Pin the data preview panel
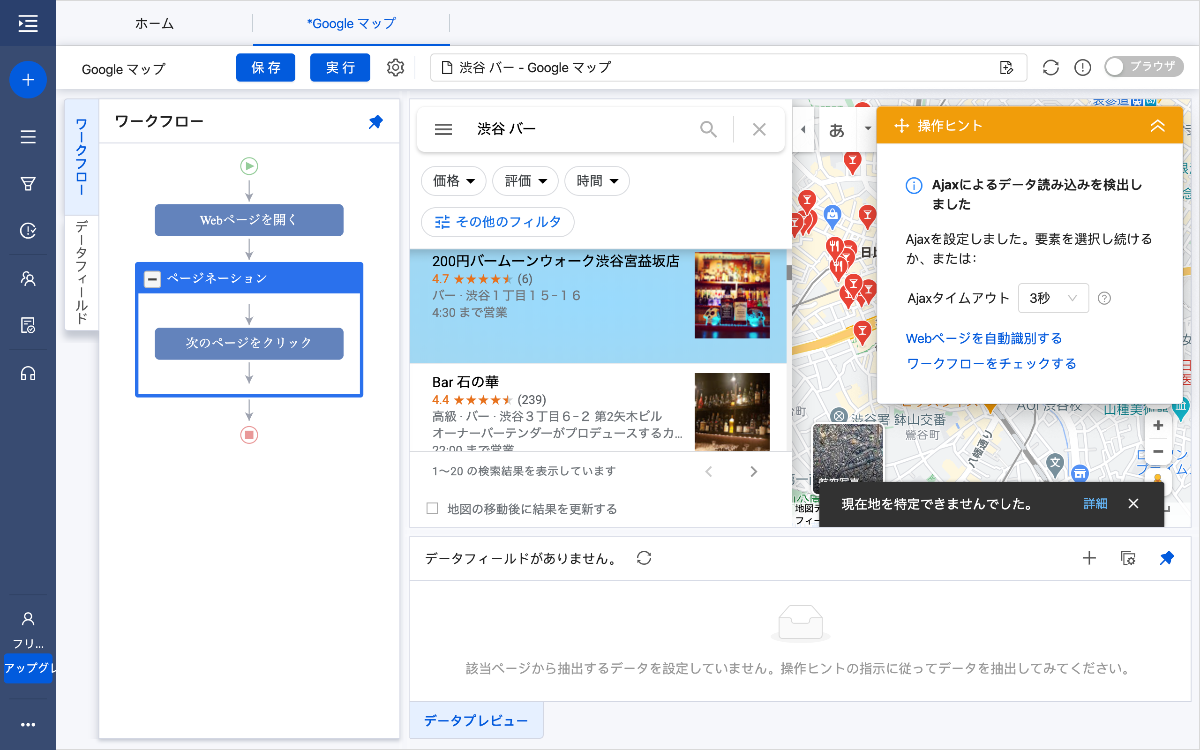1200x750 pixels. point(1166,558)
